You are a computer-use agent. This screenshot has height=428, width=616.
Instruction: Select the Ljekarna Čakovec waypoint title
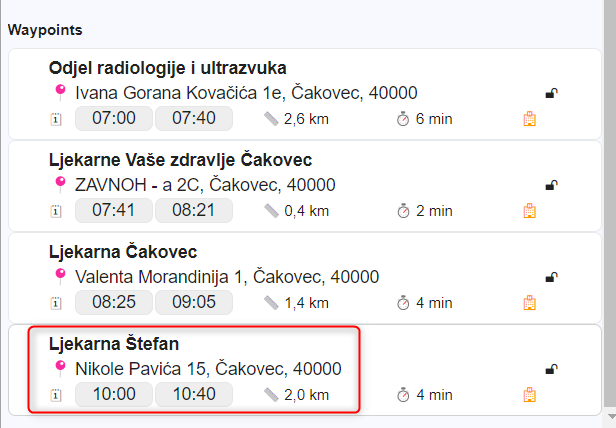point(123,251)
